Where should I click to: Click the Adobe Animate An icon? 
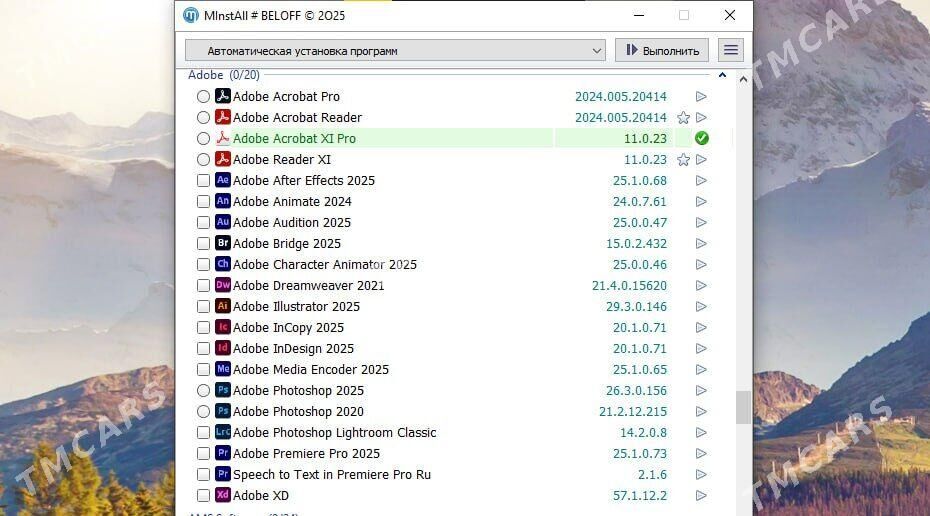(x=222, y=201)
